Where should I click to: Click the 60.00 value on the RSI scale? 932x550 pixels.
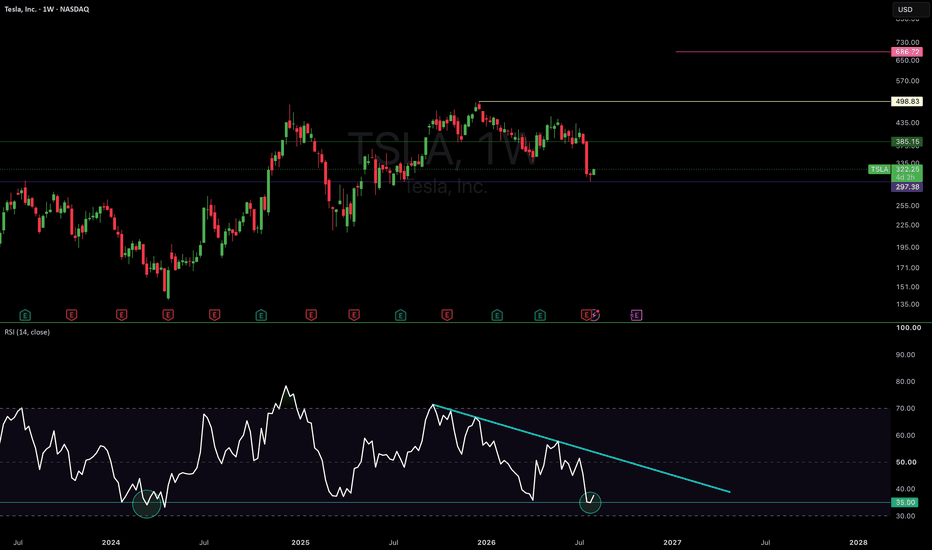tap(905, 435)
